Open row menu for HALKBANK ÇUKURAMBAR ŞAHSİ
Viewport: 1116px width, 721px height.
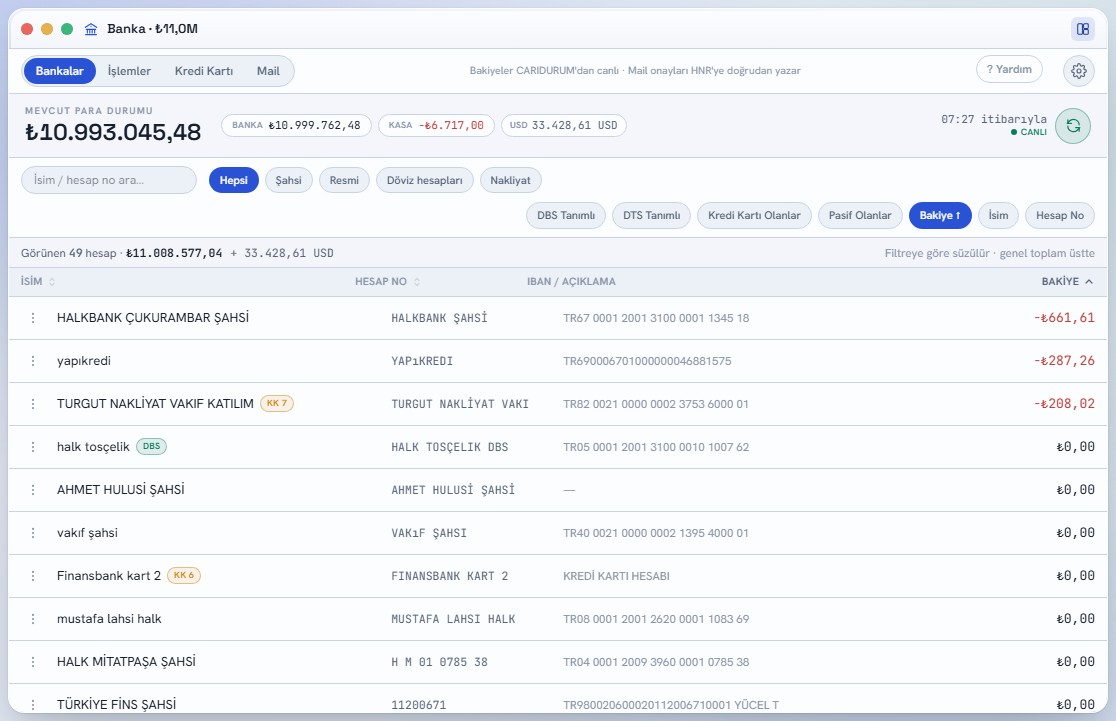33,318
